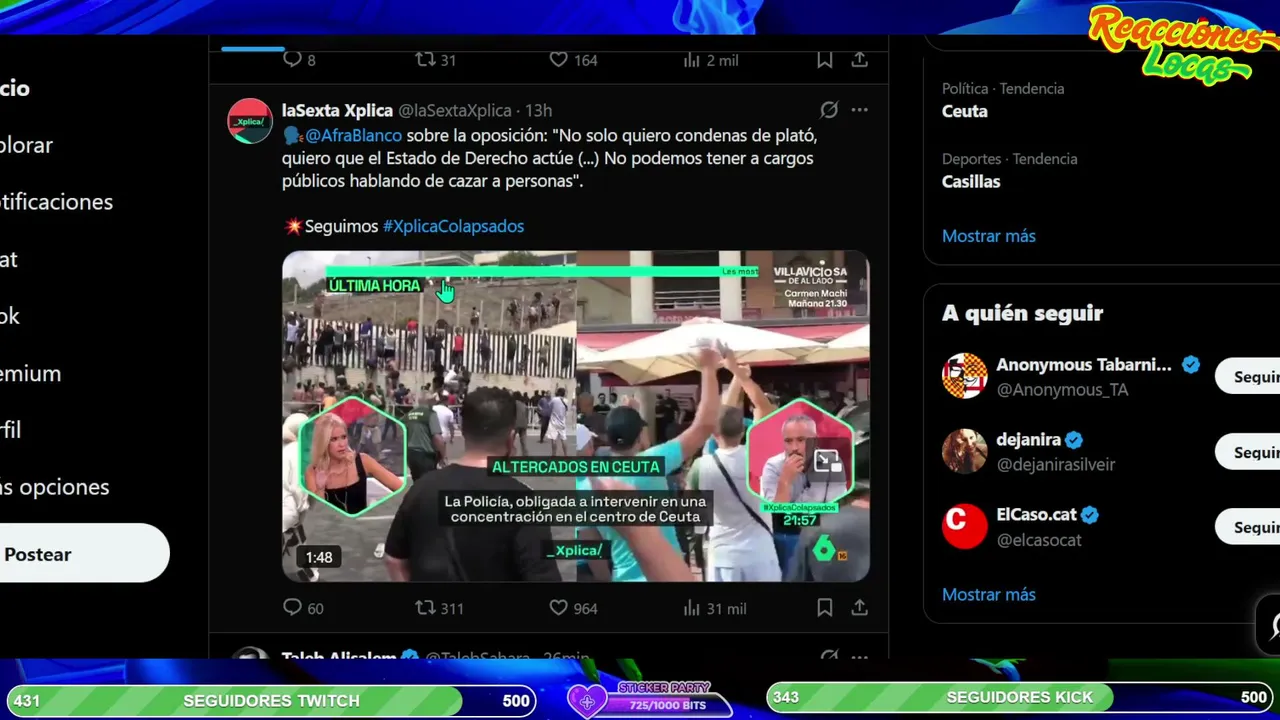Open laSexta Xplica profile avatar

coord(249,121)
